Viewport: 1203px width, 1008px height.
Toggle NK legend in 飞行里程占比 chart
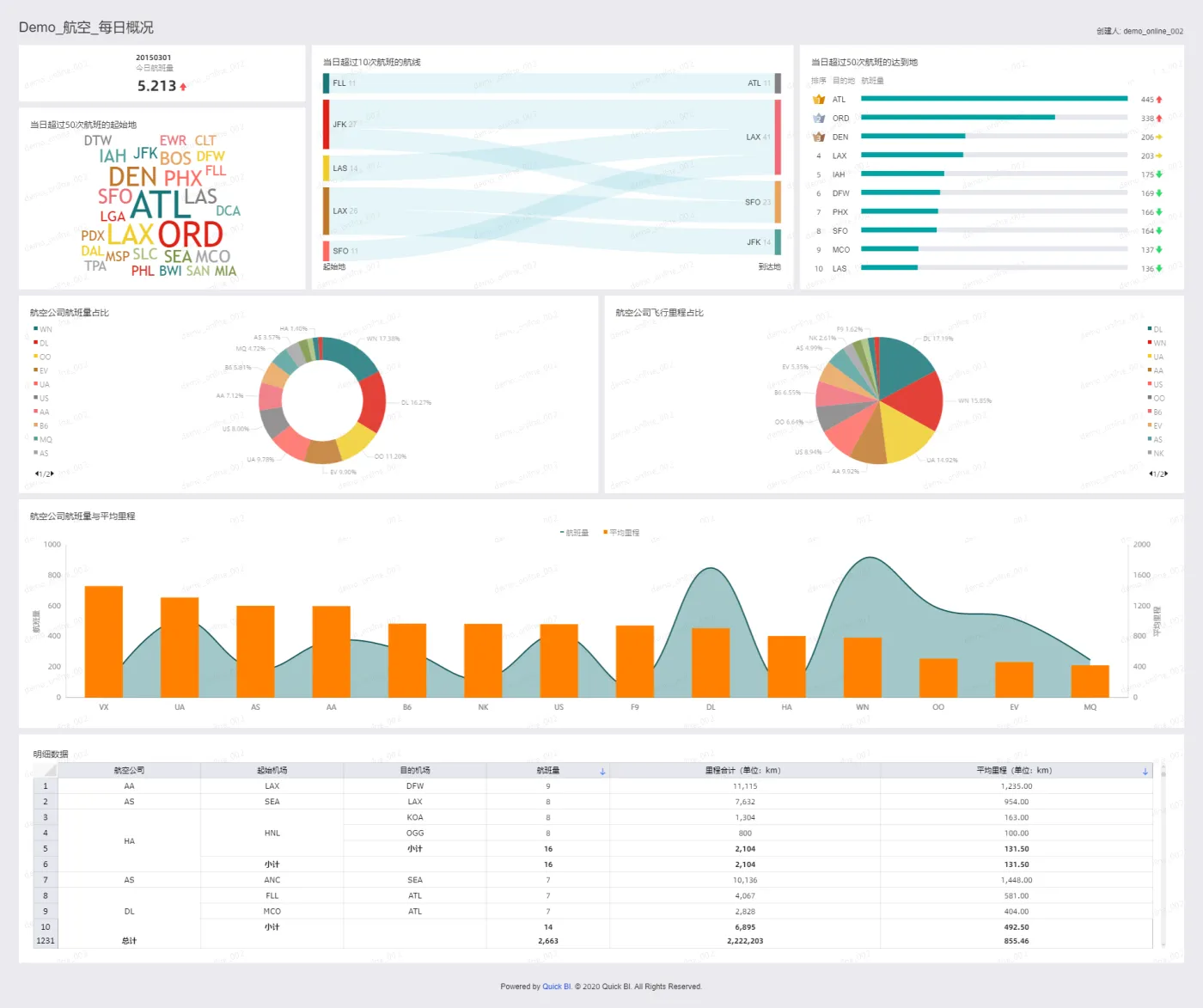[x=1156, y=453]
